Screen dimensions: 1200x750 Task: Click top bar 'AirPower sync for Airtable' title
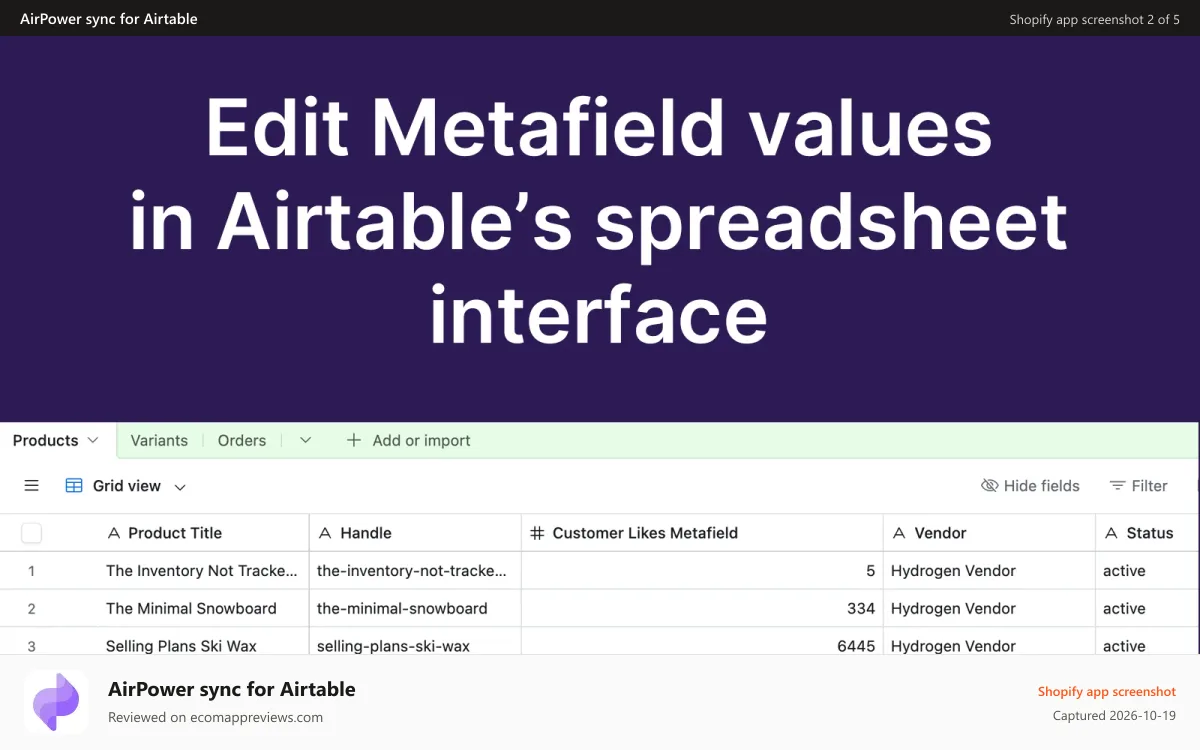109,19
